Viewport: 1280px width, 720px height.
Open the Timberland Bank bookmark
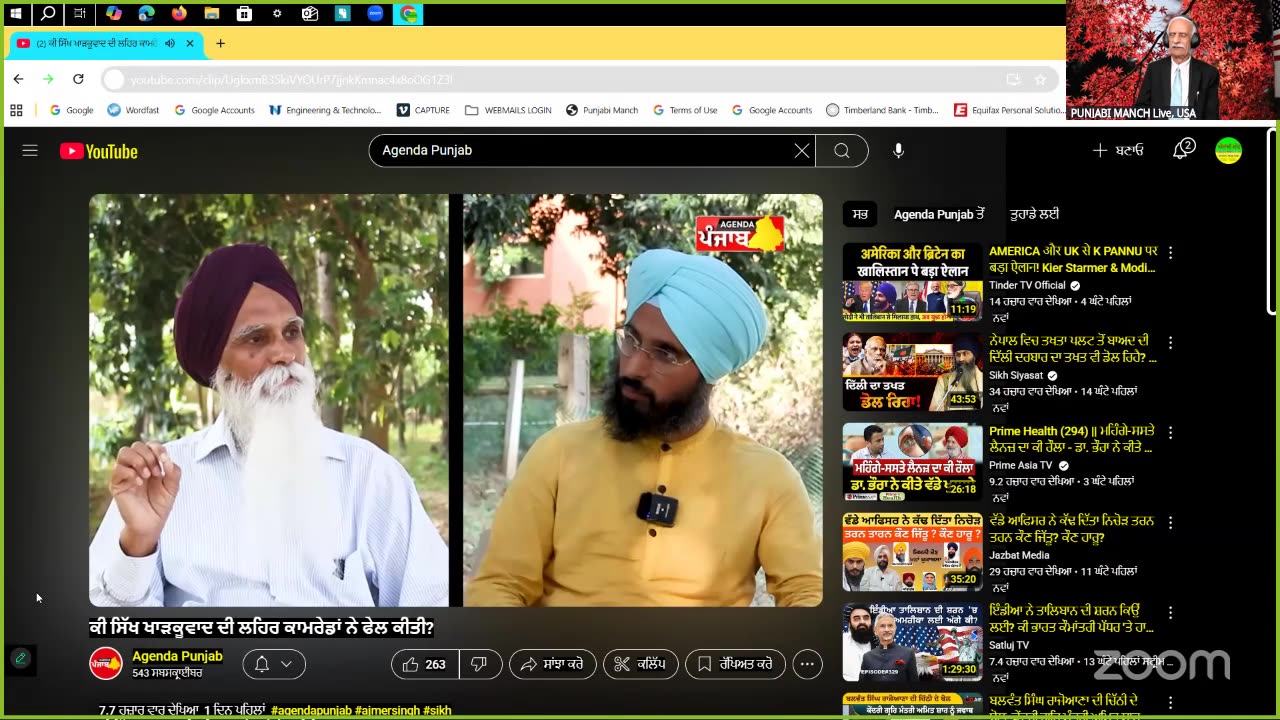pos(882,110)
